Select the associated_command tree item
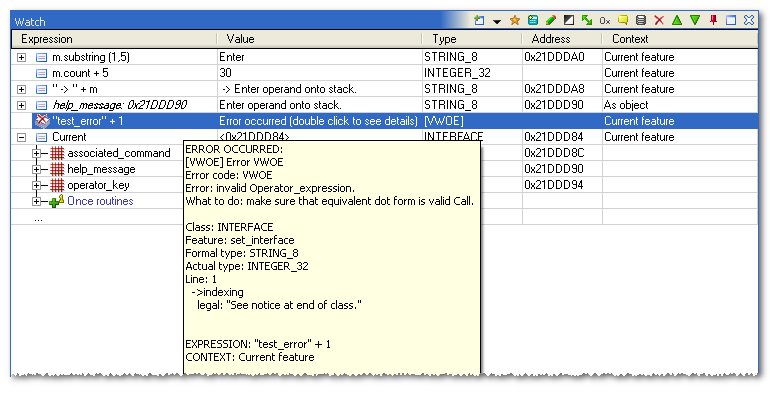770x393 pixels. (119, 153)
